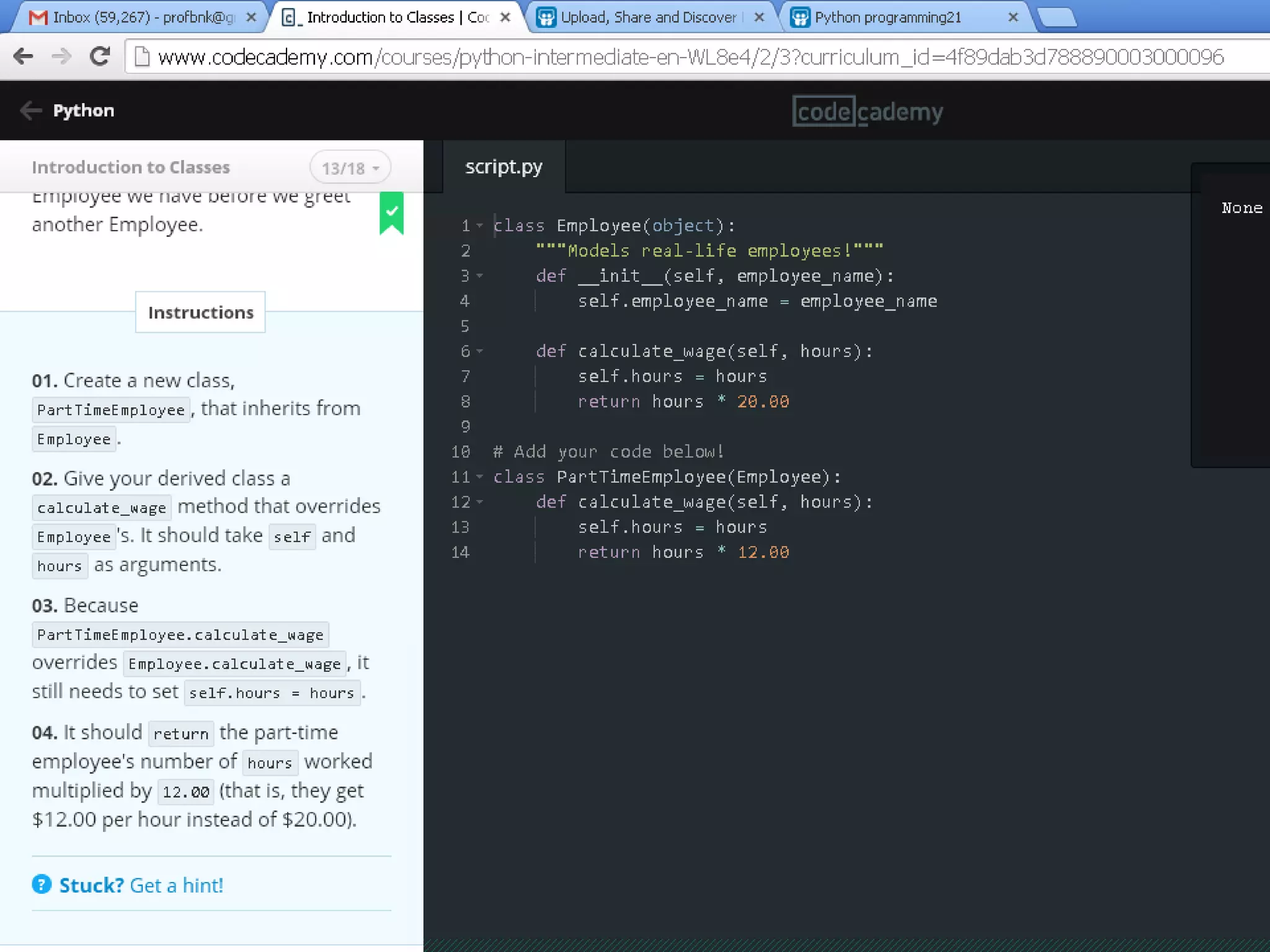Open the 13/18 lesson progress dropdown

pyautogui.click(x=350, y=167)
